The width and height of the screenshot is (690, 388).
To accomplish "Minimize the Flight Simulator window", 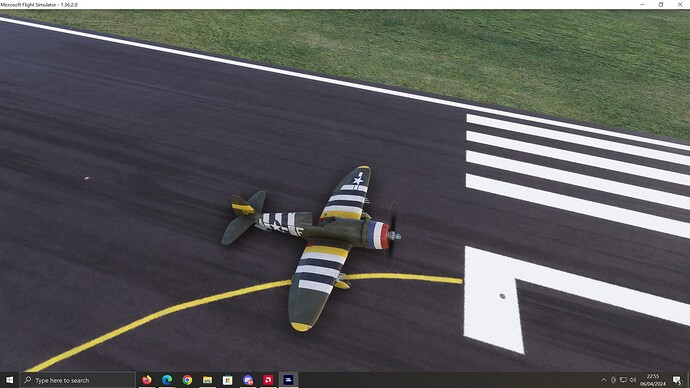I will pos(642,4).
